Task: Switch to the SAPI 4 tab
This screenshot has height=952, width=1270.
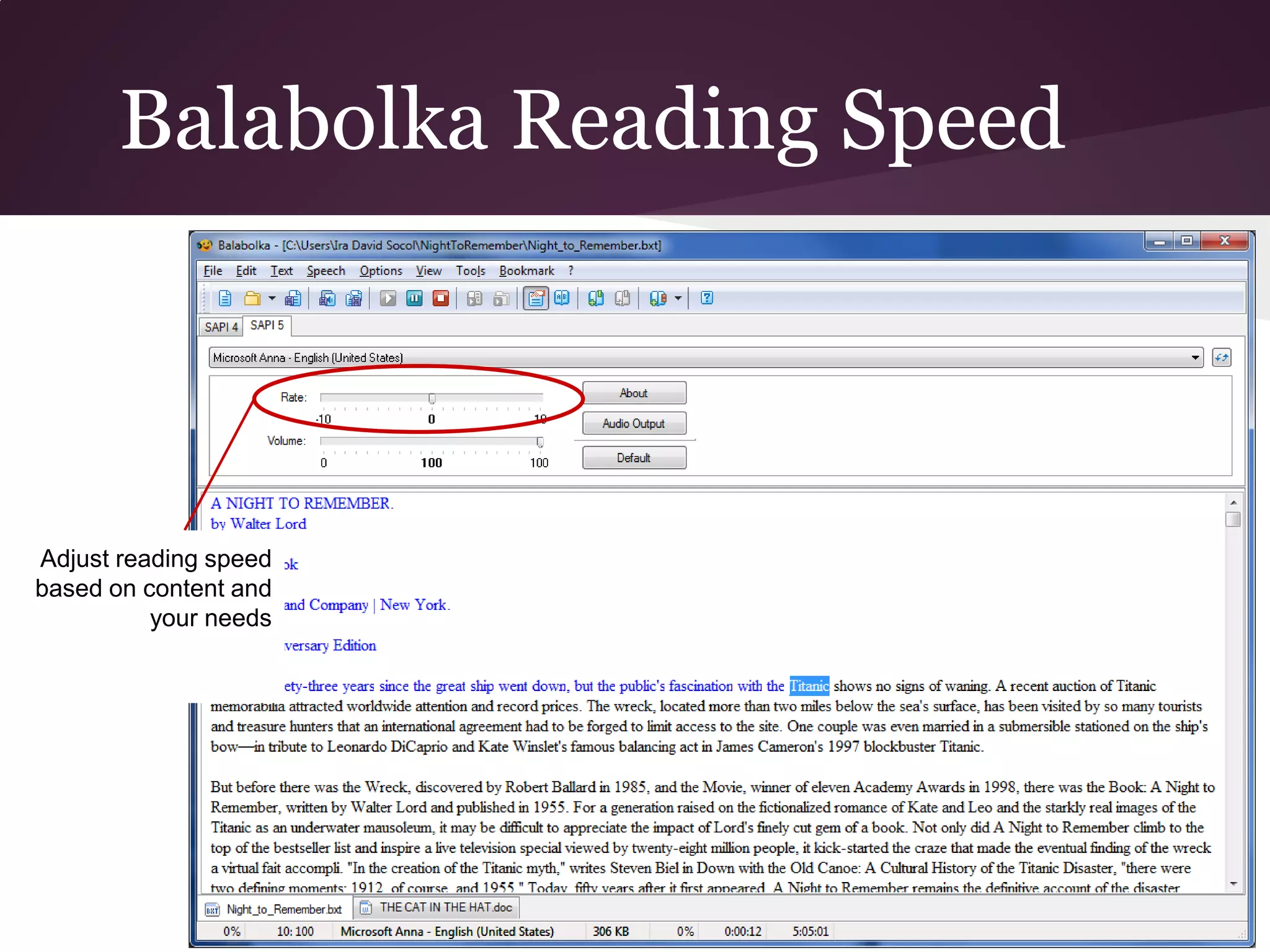Action: pos(221,327)
